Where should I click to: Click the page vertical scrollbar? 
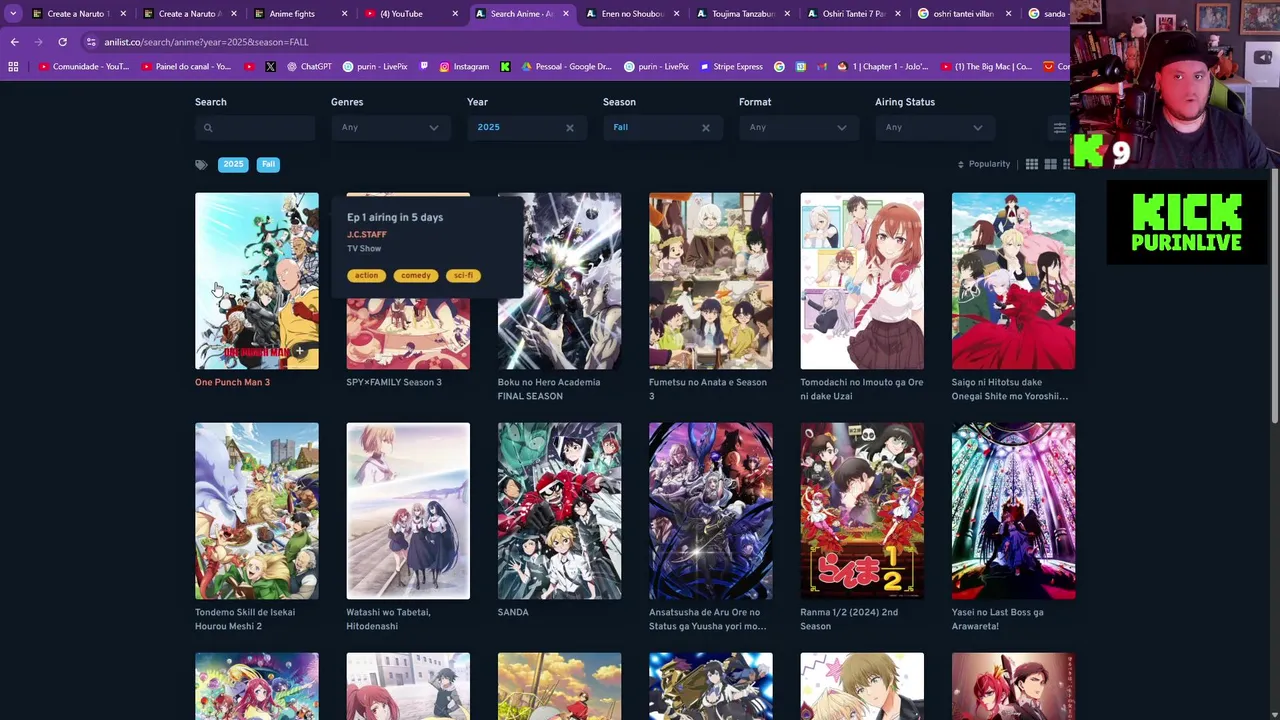click(x=1275, y=296)
